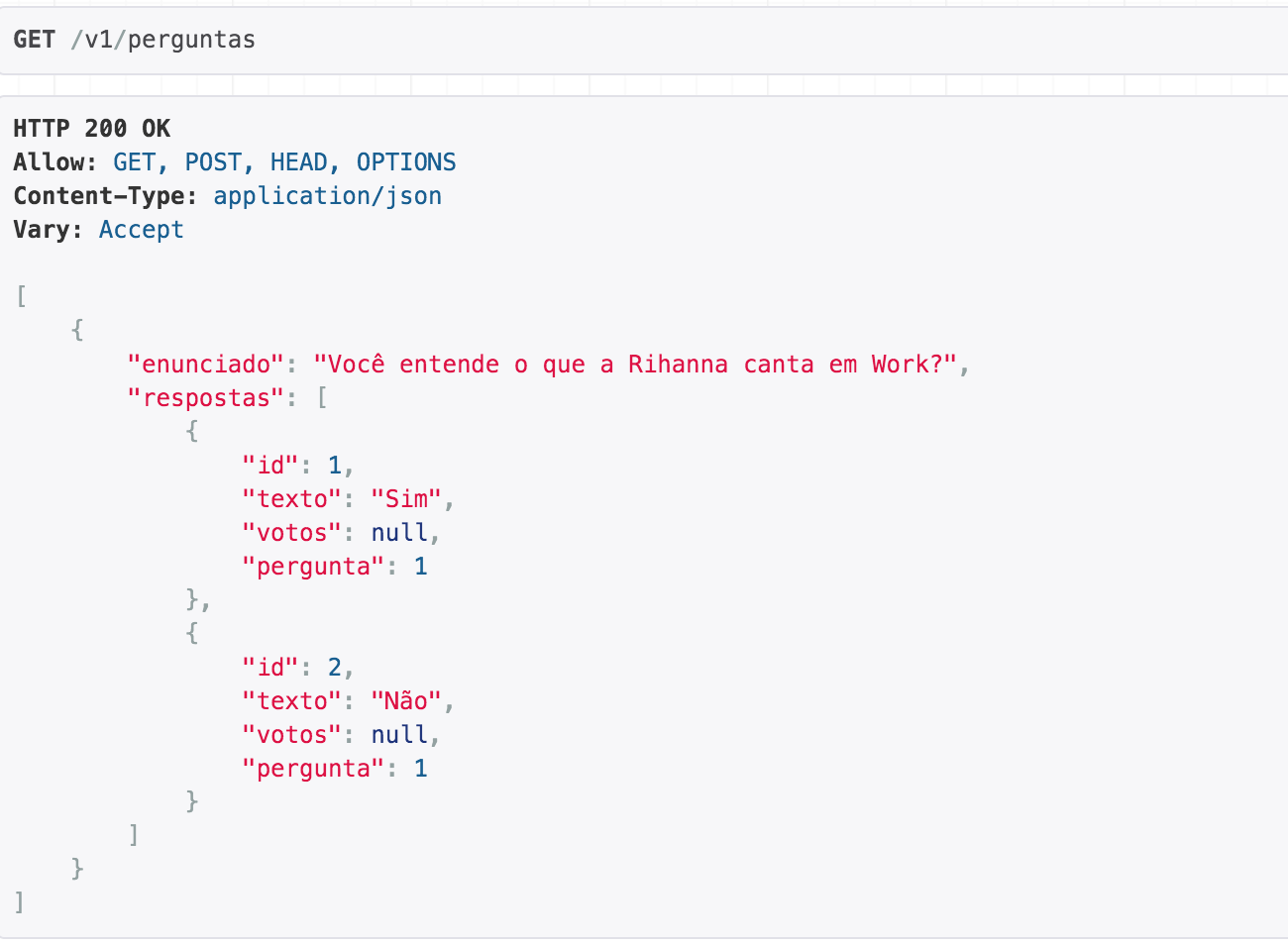Image resolution: width=1288 pixels, height=945 pixels.
Task: Click the "votos" key in the Sim answer
Action: click(292, 533)
